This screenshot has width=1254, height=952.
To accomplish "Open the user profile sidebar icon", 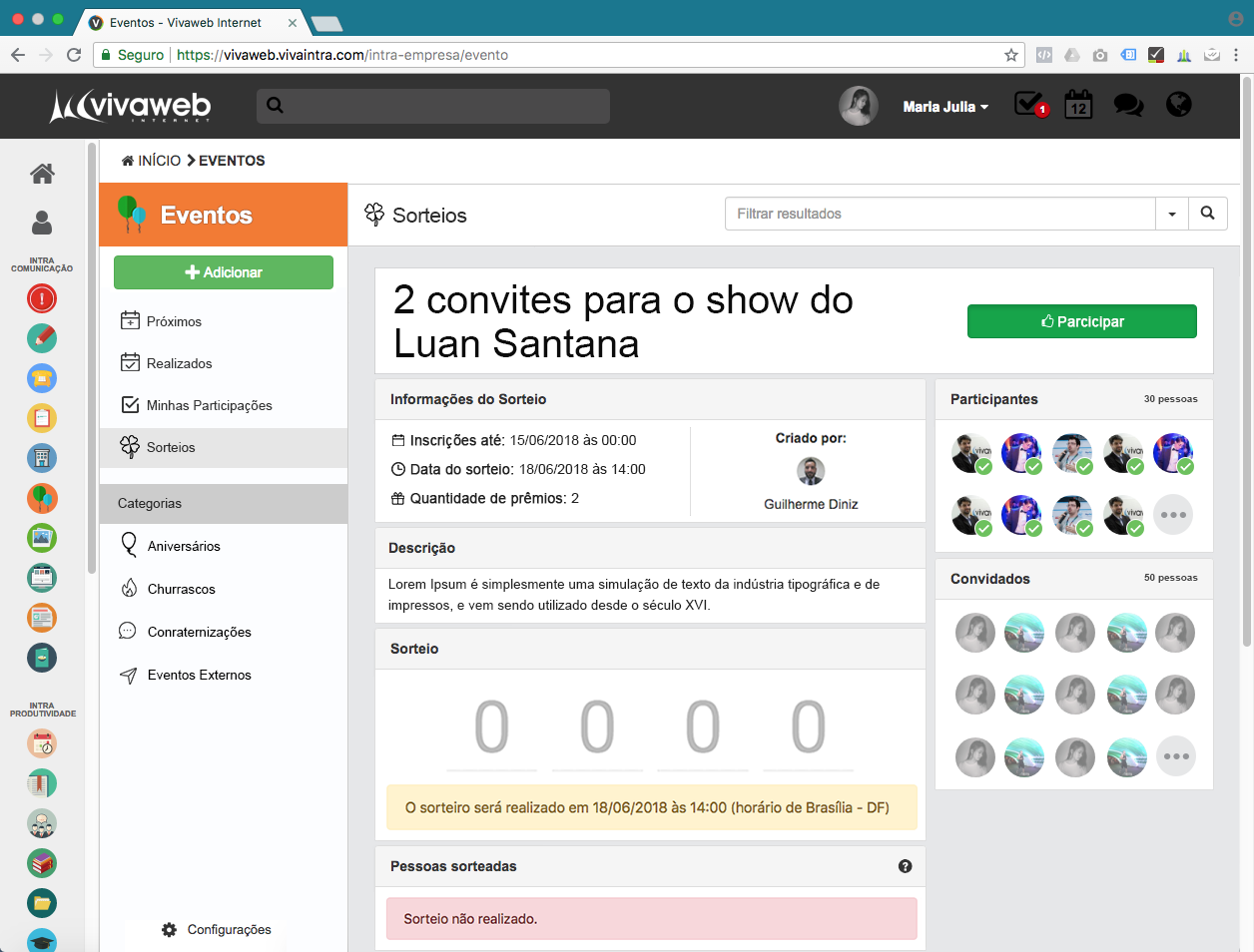I will 42,223.
